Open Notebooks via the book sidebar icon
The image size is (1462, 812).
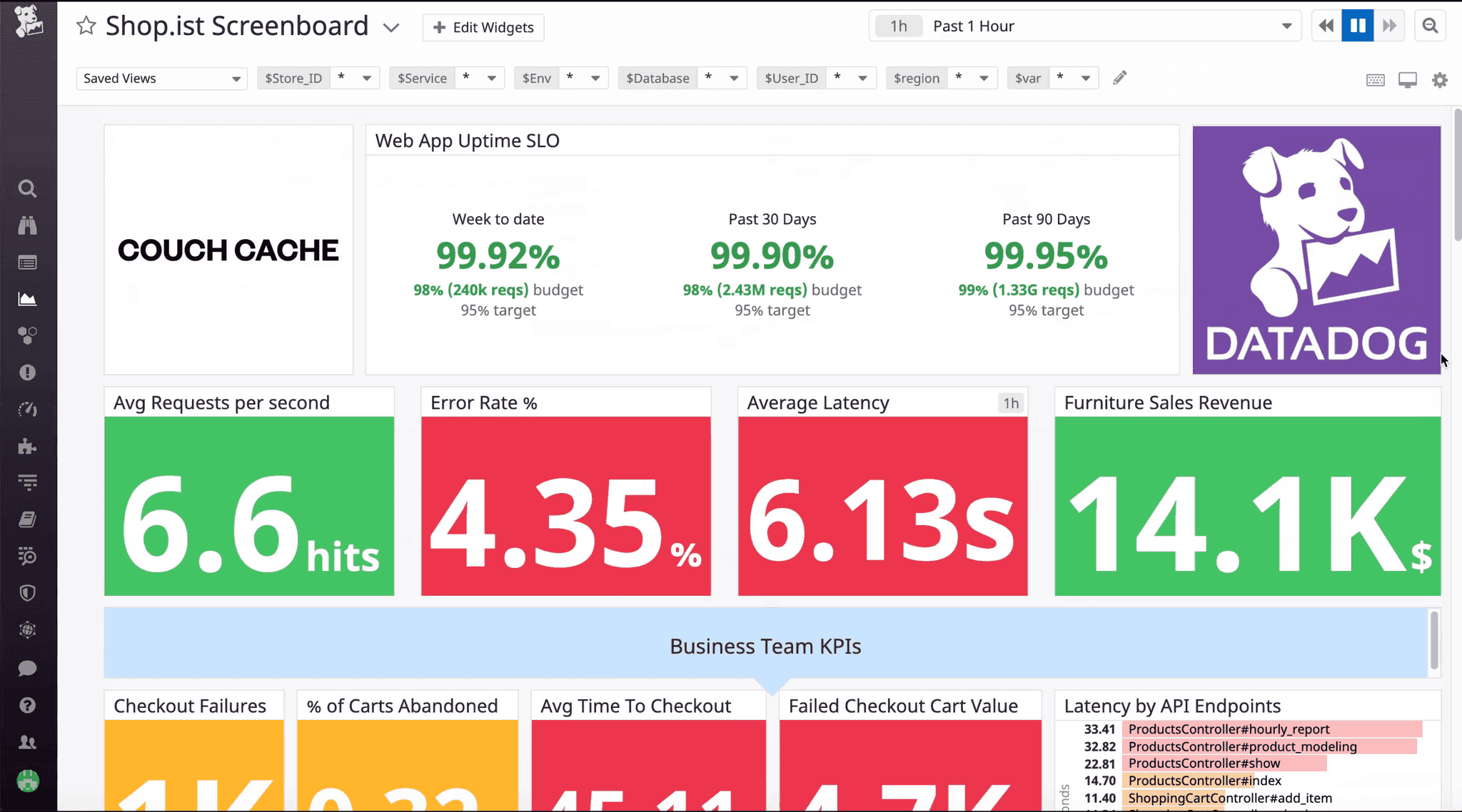pyautogui.click(x=27, y=519)
